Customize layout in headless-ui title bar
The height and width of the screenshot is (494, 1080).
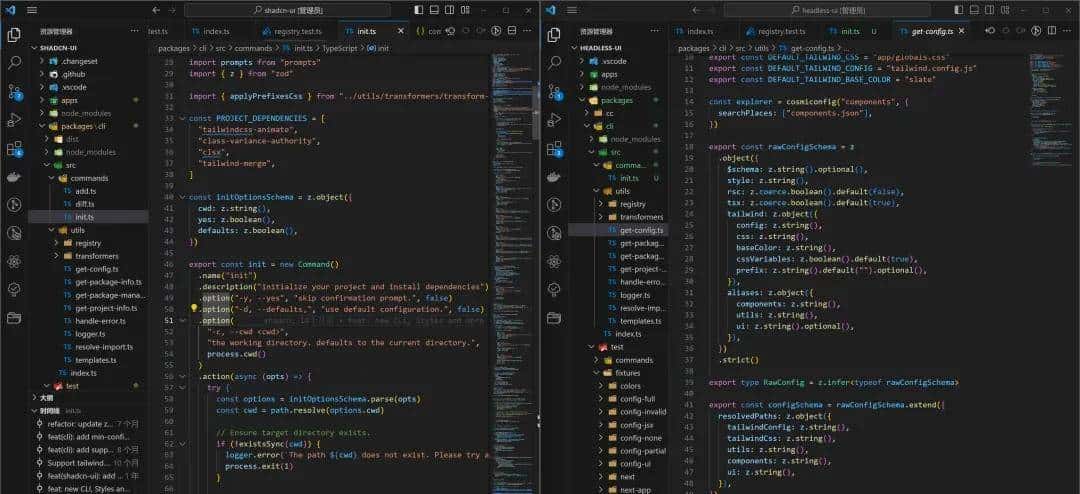1005,10
